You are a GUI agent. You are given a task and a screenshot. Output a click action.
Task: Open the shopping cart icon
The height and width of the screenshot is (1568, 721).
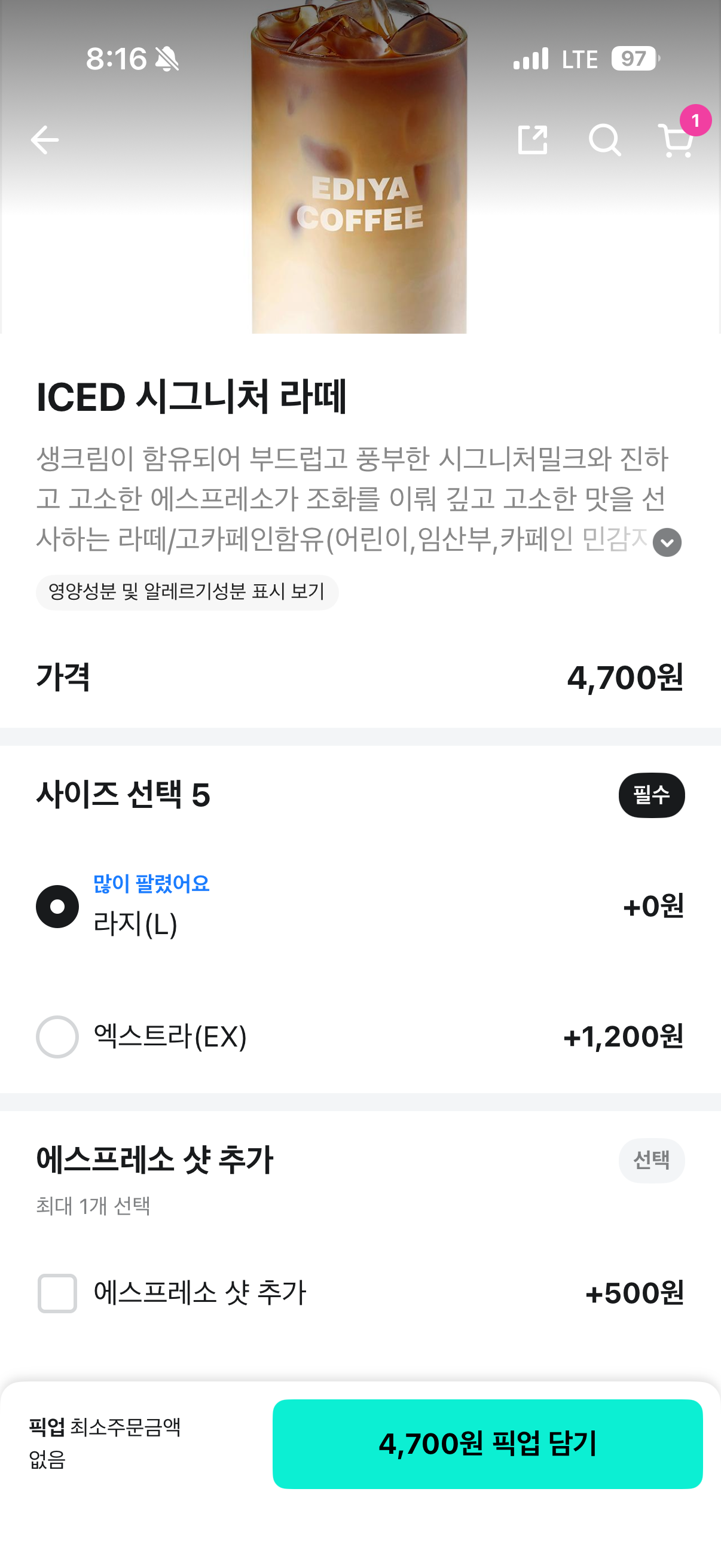[x=676, y=141]
